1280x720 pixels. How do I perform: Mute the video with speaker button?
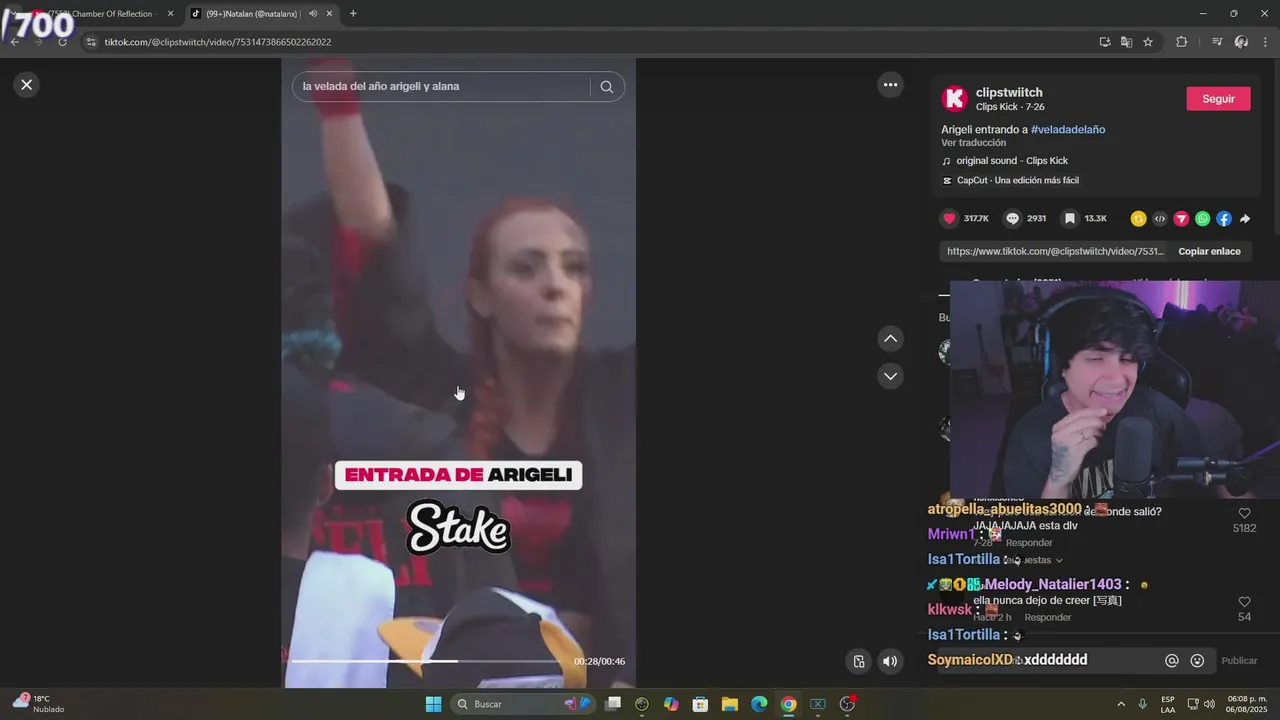tap(889, 661)
